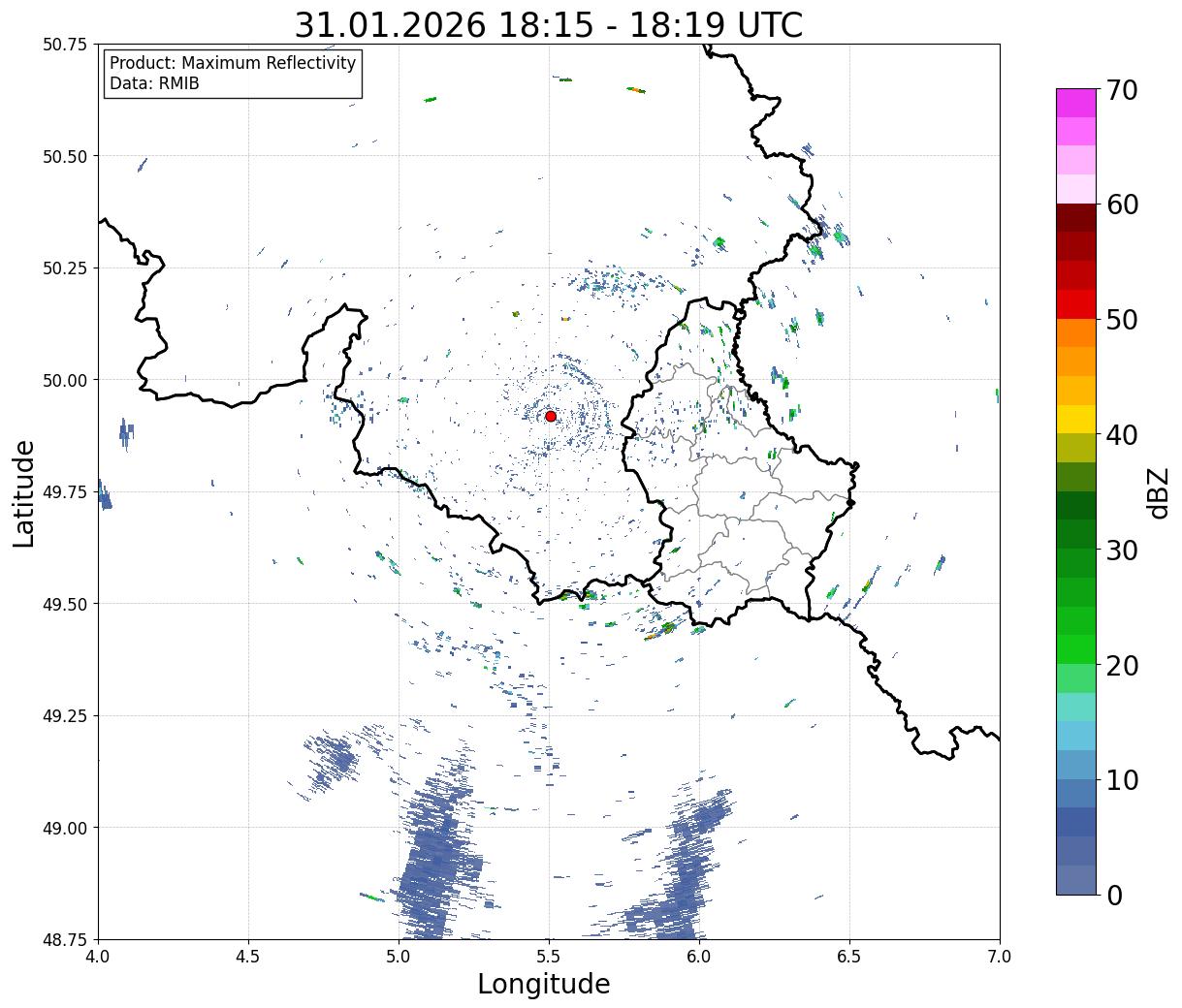Click the colorbar tick label 70
1182x1008 pixels.
(1122, 90)
